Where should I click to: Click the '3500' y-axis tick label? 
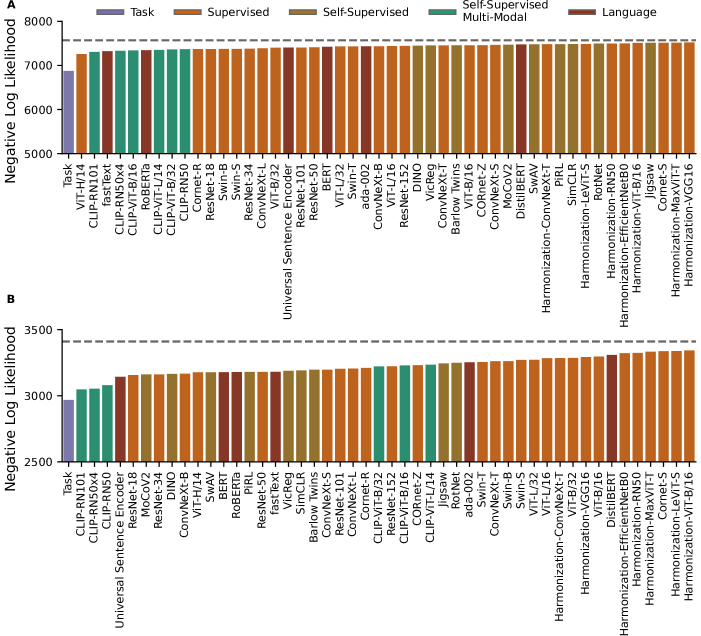pyautogui.click(x=38, y=330)
